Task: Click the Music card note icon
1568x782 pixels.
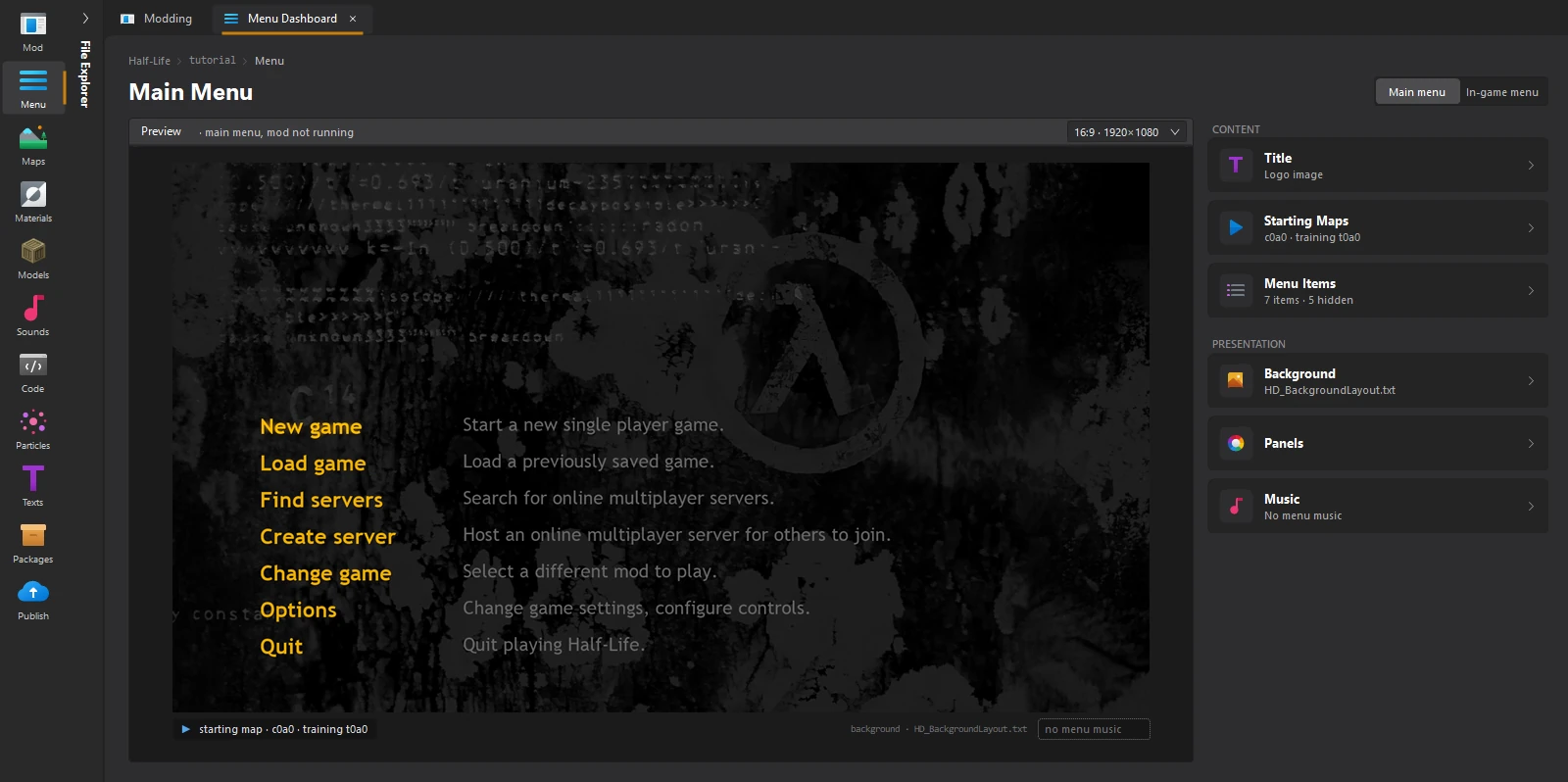Action: tap(1236, 506)
